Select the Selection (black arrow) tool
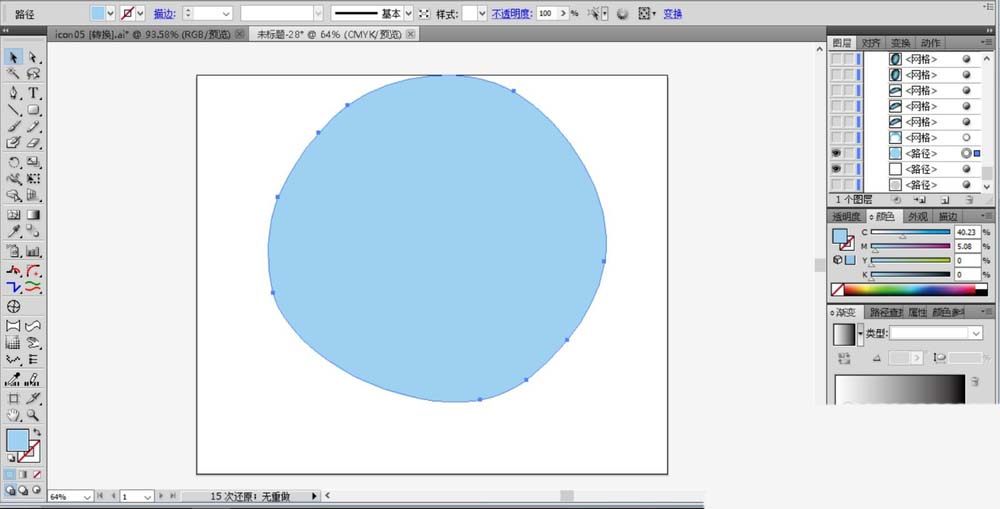The width and height of the screenshot is (1000, 509). click(13, 57)
